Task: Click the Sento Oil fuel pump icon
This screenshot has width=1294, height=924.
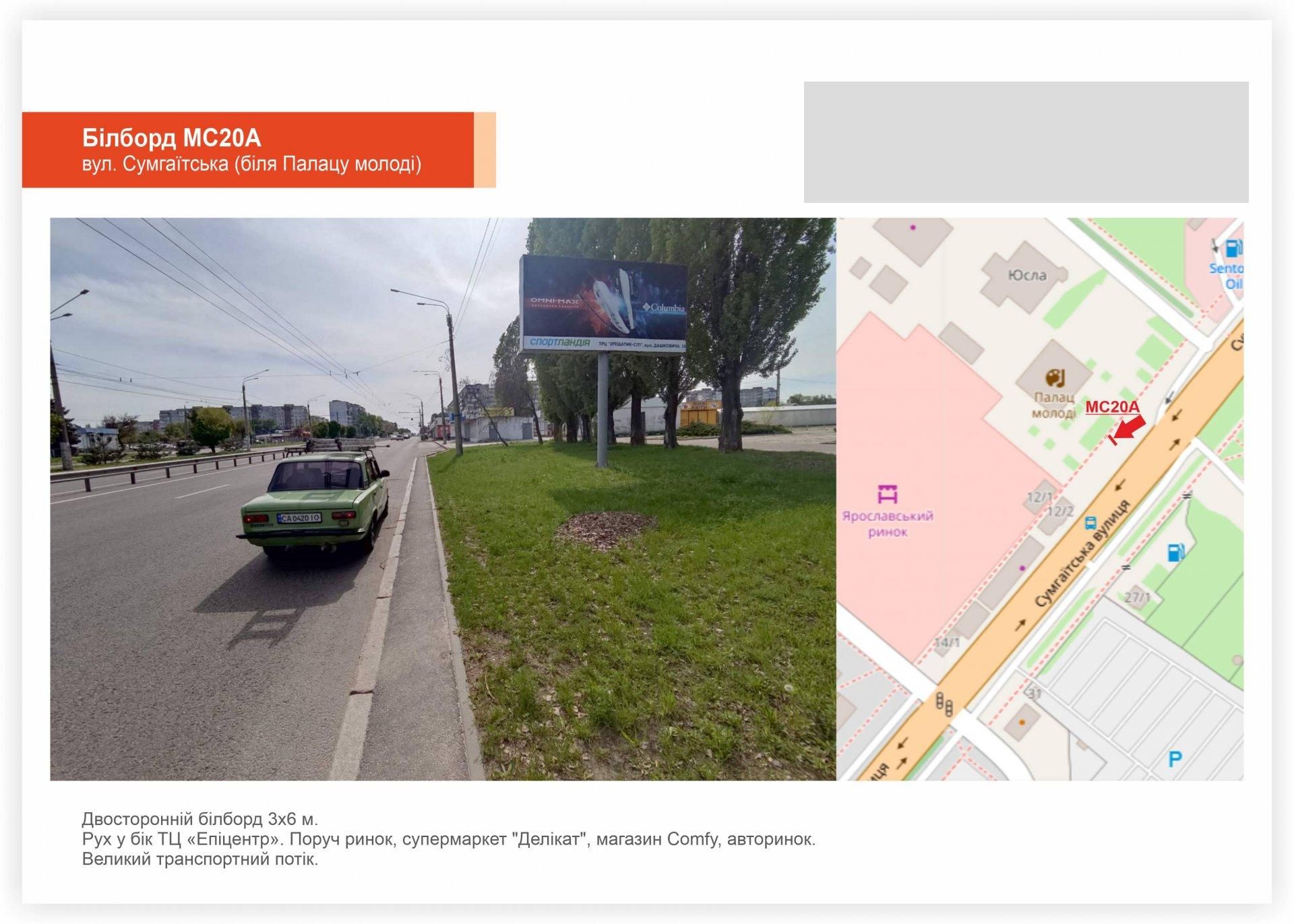Action: click(1233, 248)
